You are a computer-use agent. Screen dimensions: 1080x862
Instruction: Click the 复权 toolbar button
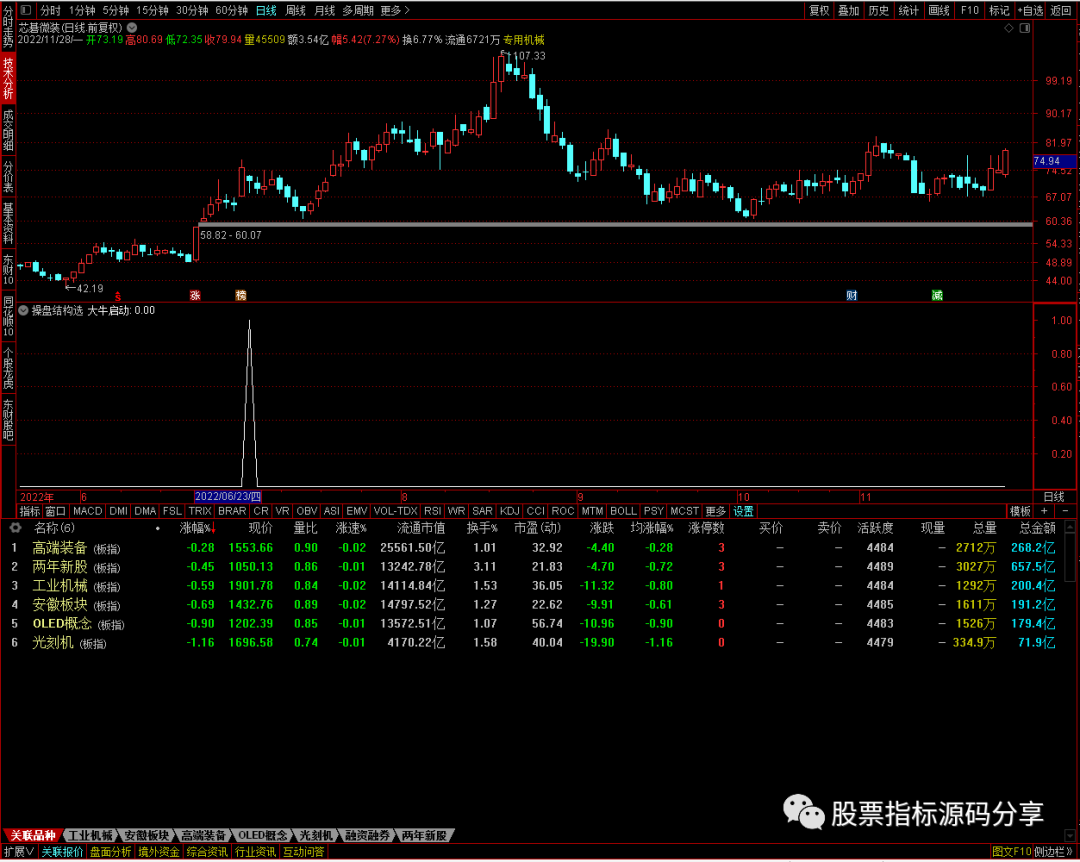click(x=819, y=10)
